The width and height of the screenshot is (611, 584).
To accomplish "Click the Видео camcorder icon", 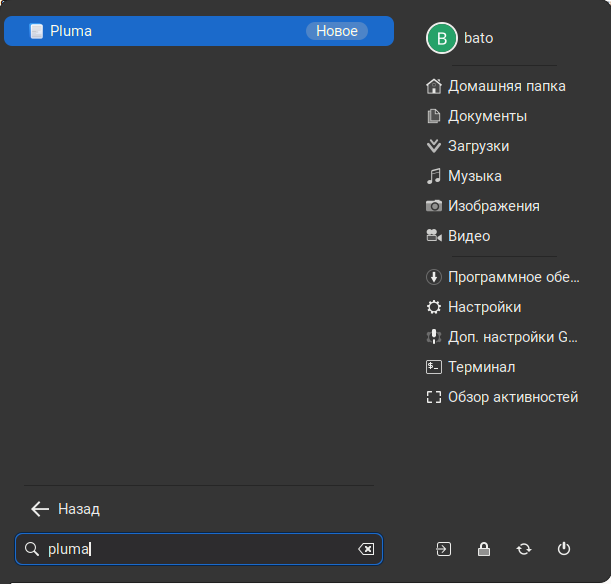I will click(434, 236).
